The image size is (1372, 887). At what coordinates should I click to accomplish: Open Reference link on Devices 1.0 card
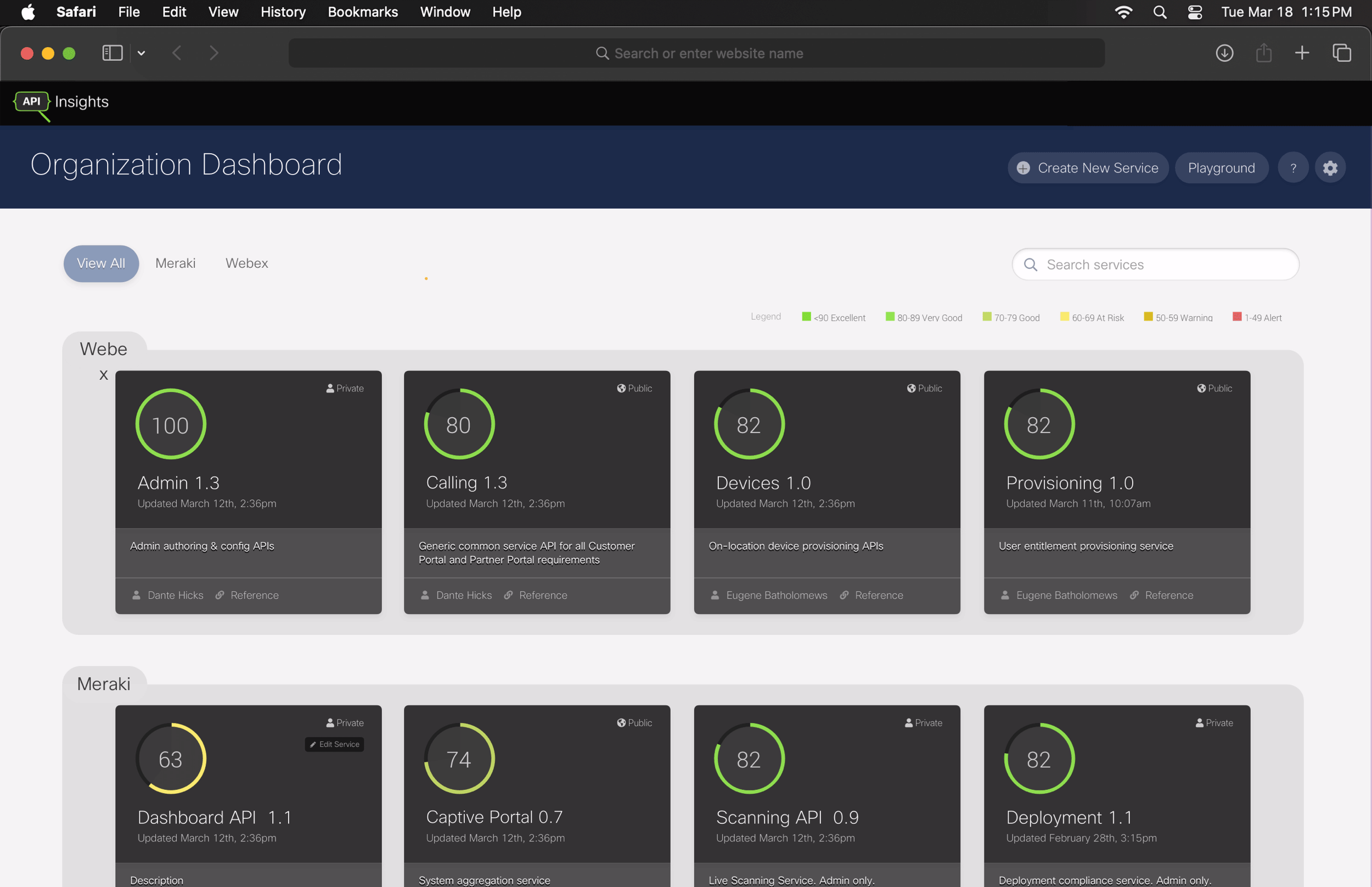tap(879, 596)
